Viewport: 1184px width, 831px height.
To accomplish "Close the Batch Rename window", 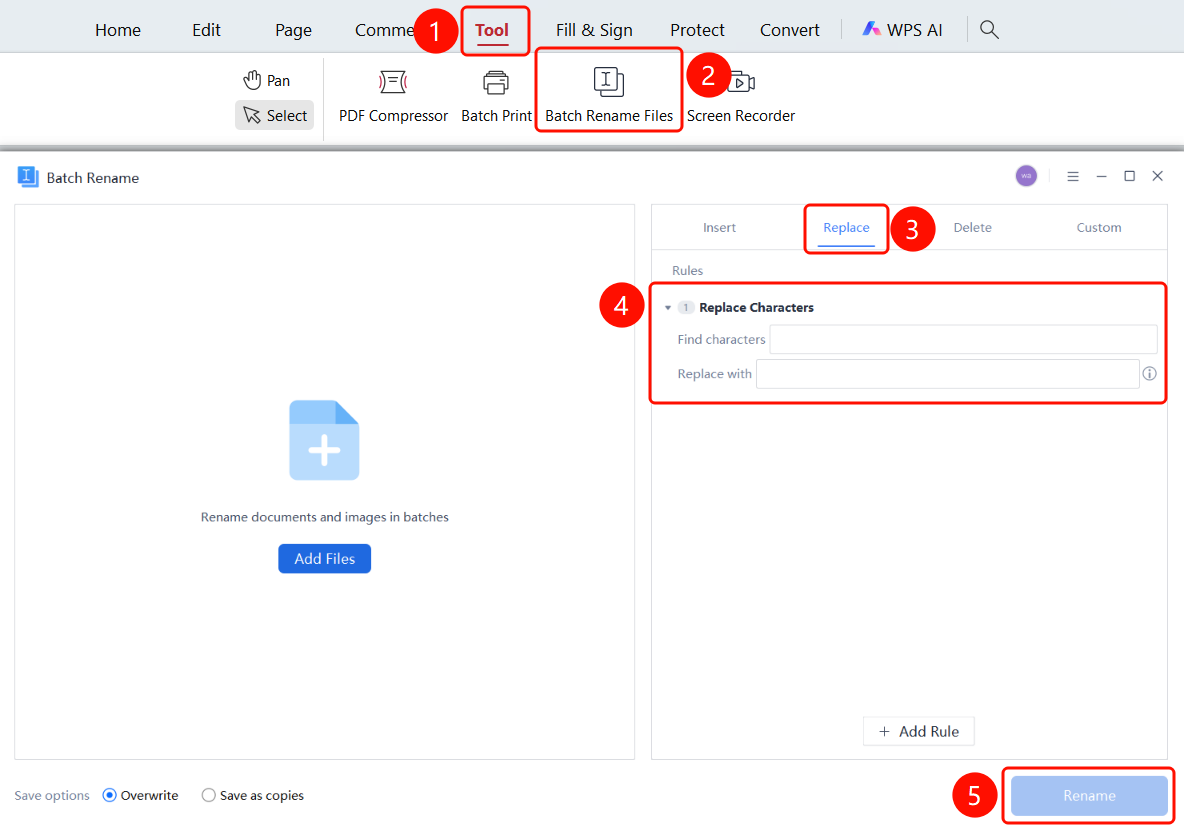I will (1157, 176).
